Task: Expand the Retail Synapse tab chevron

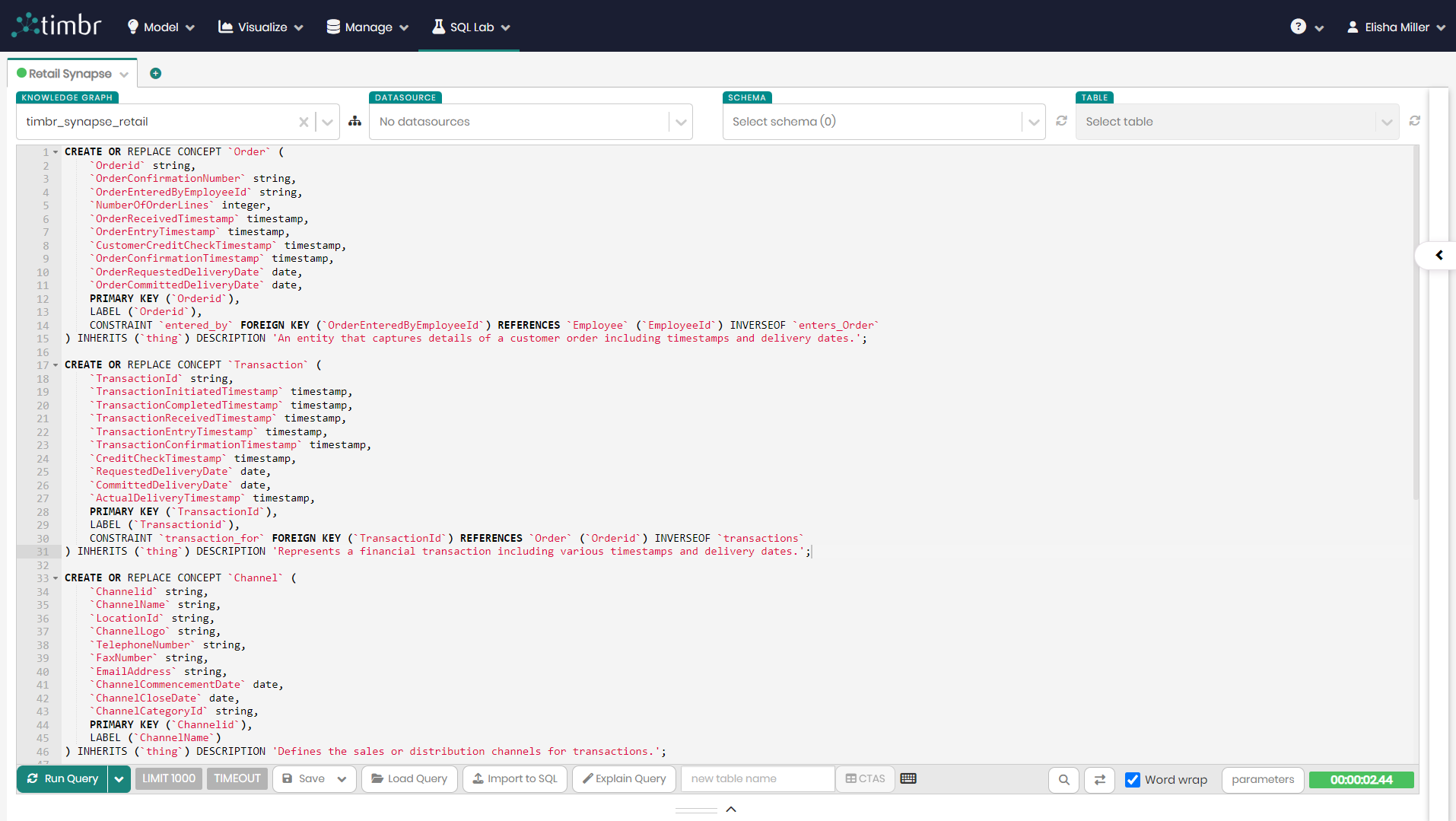Action: coord(124,75)
